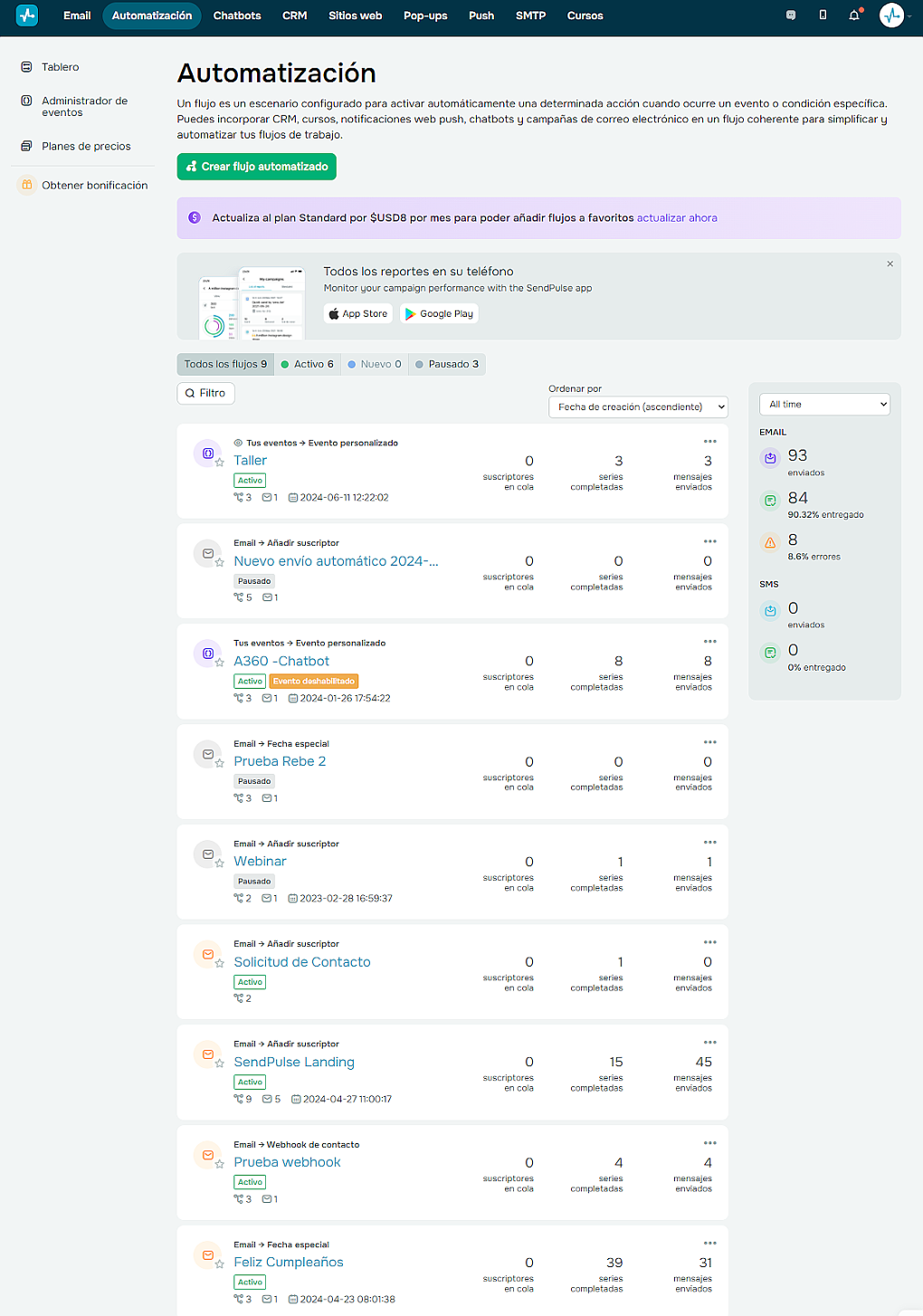Open the Prueba webhook flow
Viewport: 923px width, 1316px height.
click(x=287, y=1162)
